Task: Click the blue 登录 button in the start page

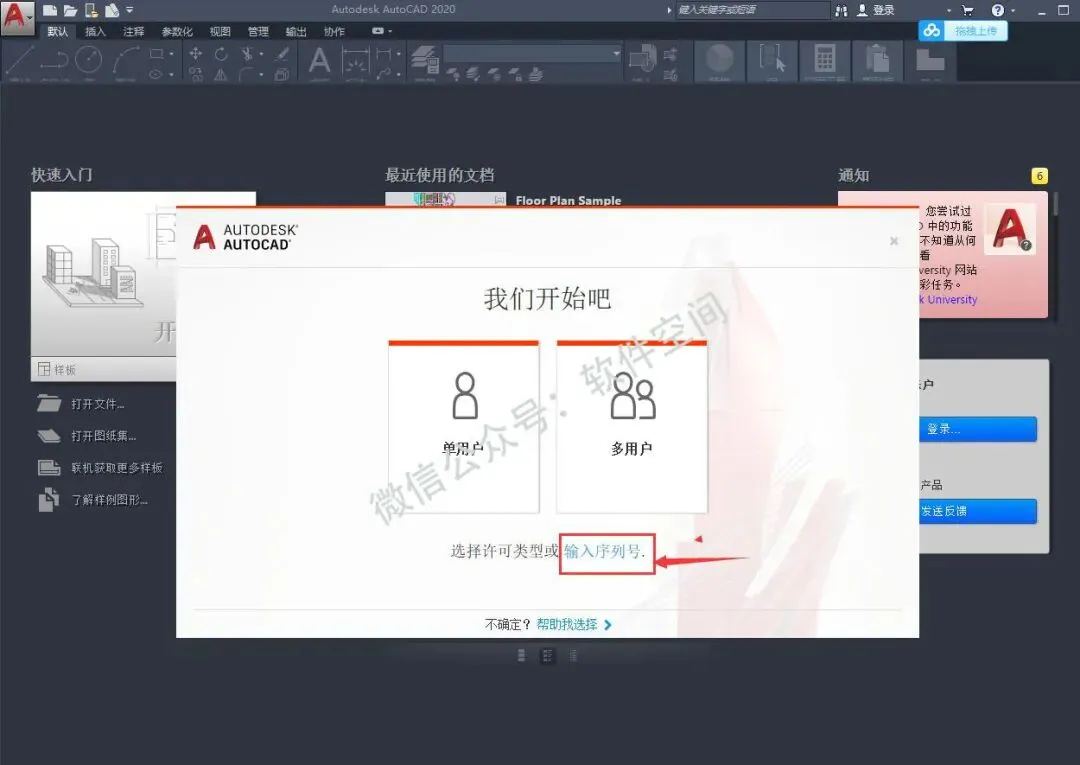Action: click(x=977, y=429)
